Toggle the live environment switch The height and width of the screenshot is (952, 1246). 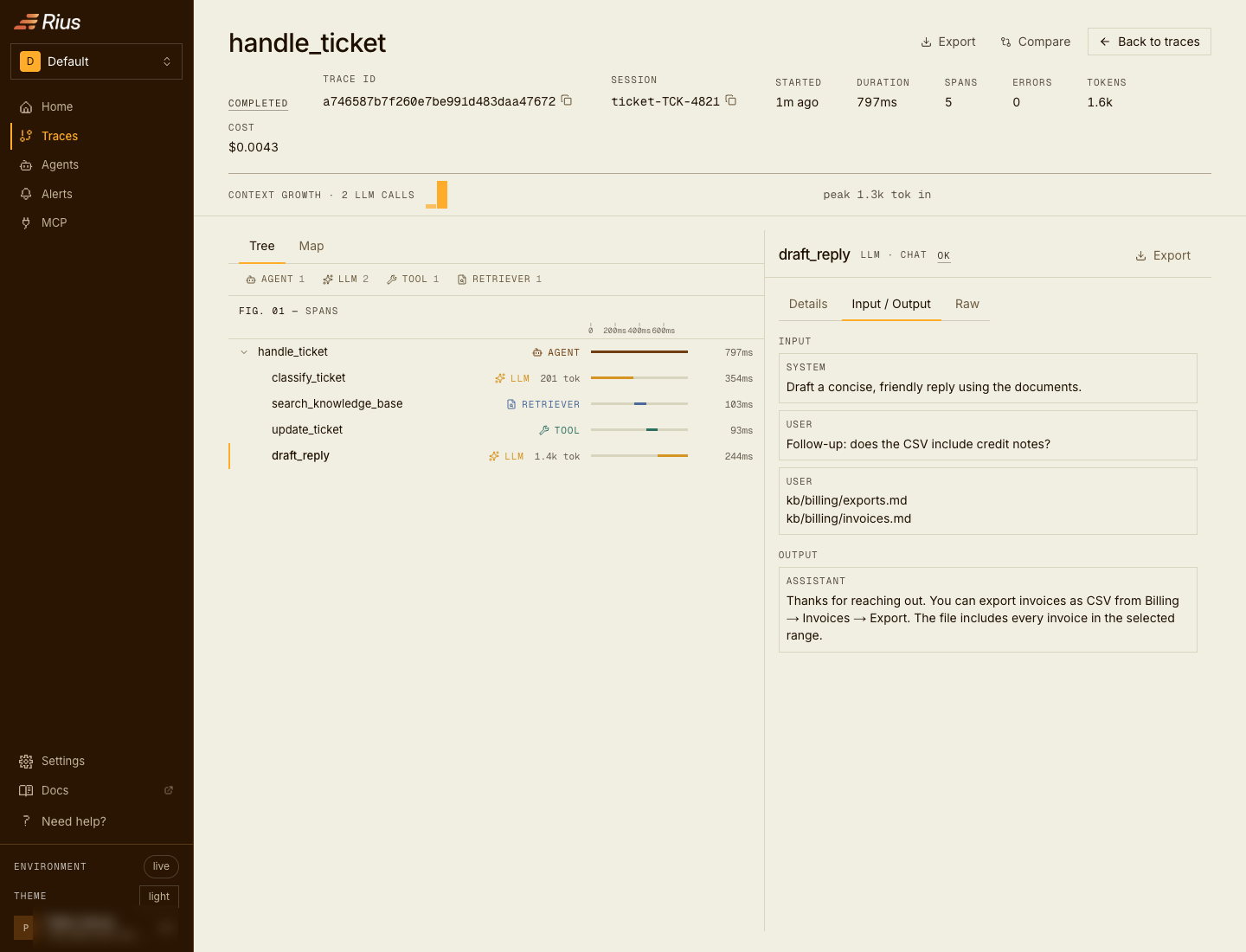[161, 866]
